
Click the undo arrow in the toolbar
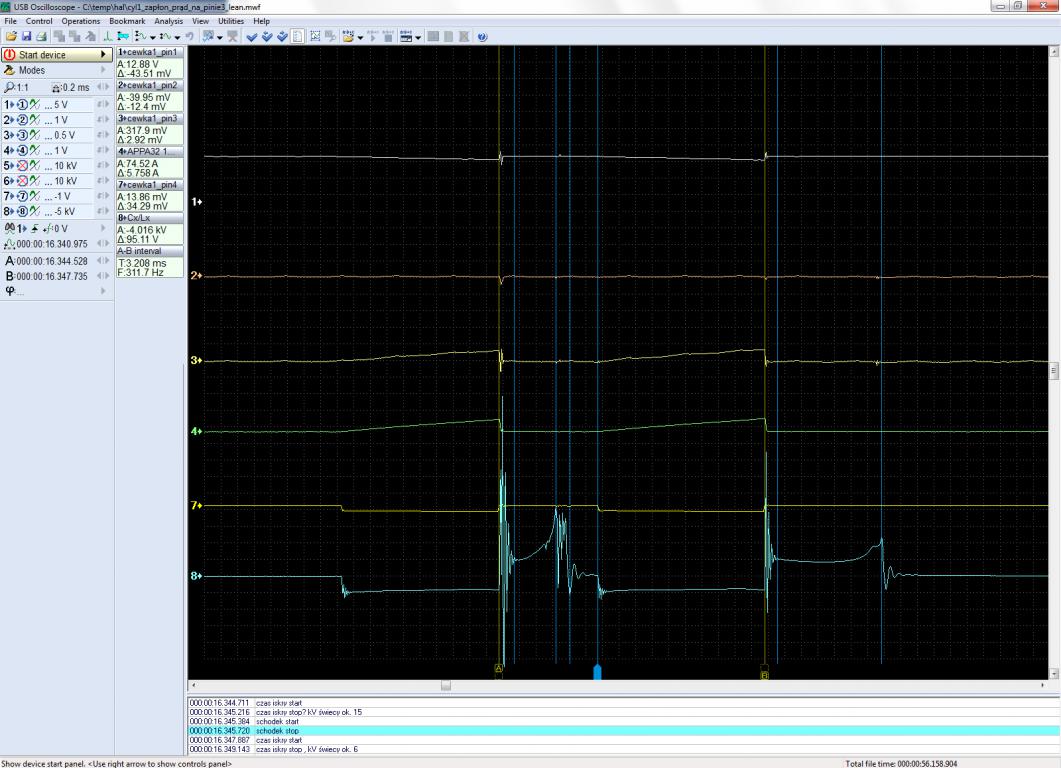click(x=189, y=37)
